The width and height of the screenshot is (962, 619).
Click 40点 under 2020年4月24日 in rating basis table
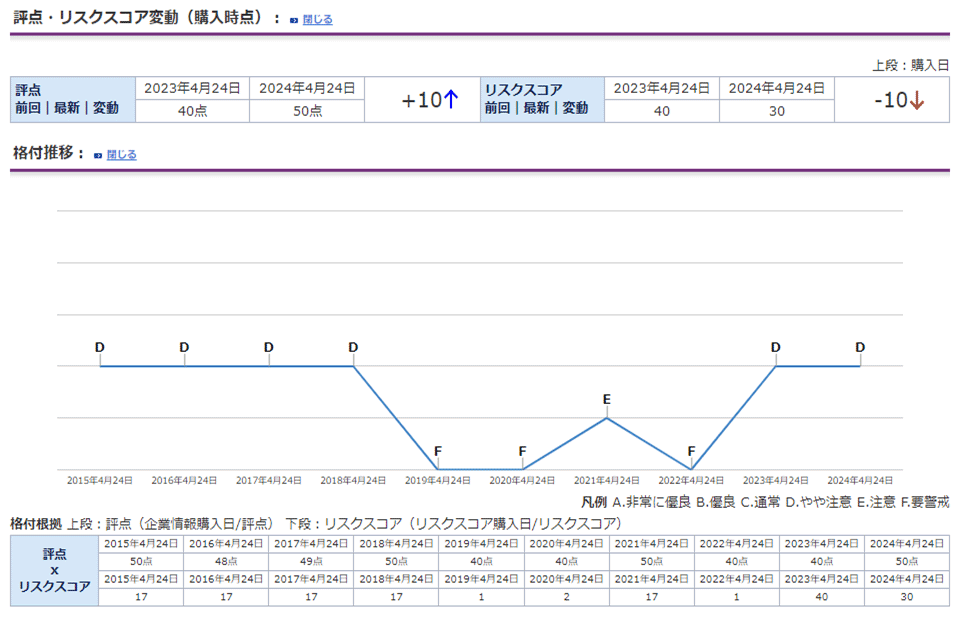(x=566, y=561)
